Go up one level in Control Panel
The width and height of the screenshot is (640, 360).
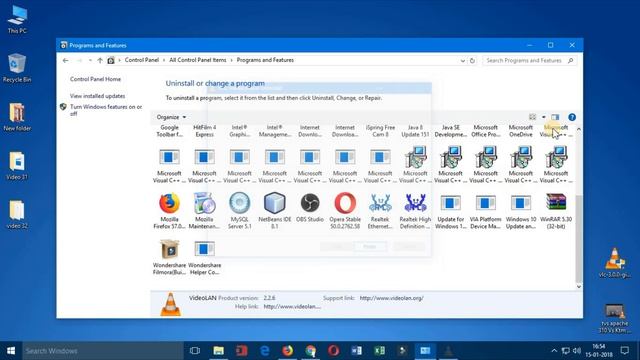coord(100,60)
